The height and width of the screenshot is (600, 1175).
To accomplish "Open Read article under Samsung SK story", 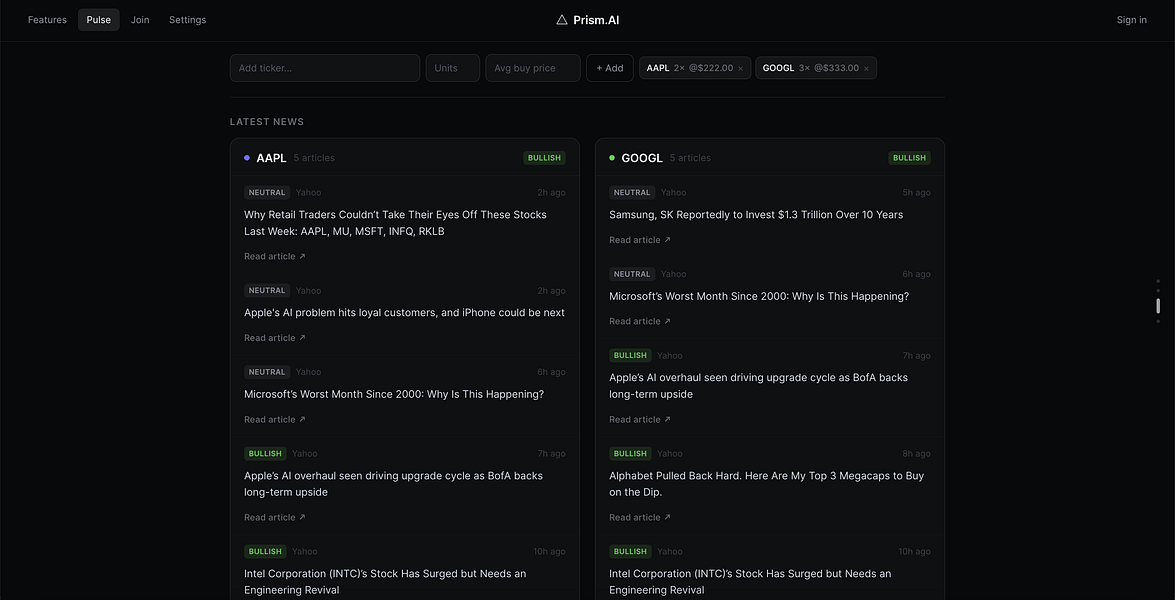I will click(x=640, y=240).
